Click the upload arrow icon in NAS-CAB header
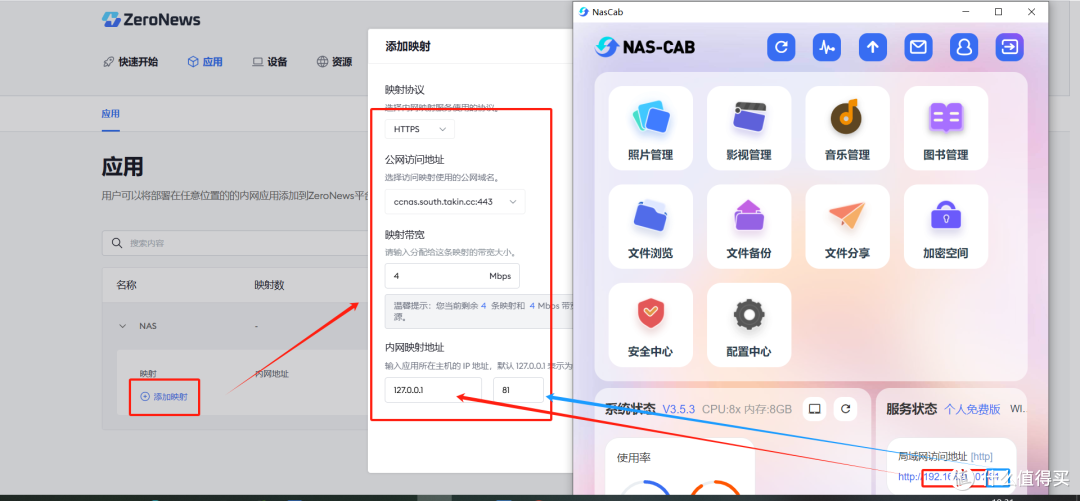The height and width of the screenshot is (501, 1080). 873,47
